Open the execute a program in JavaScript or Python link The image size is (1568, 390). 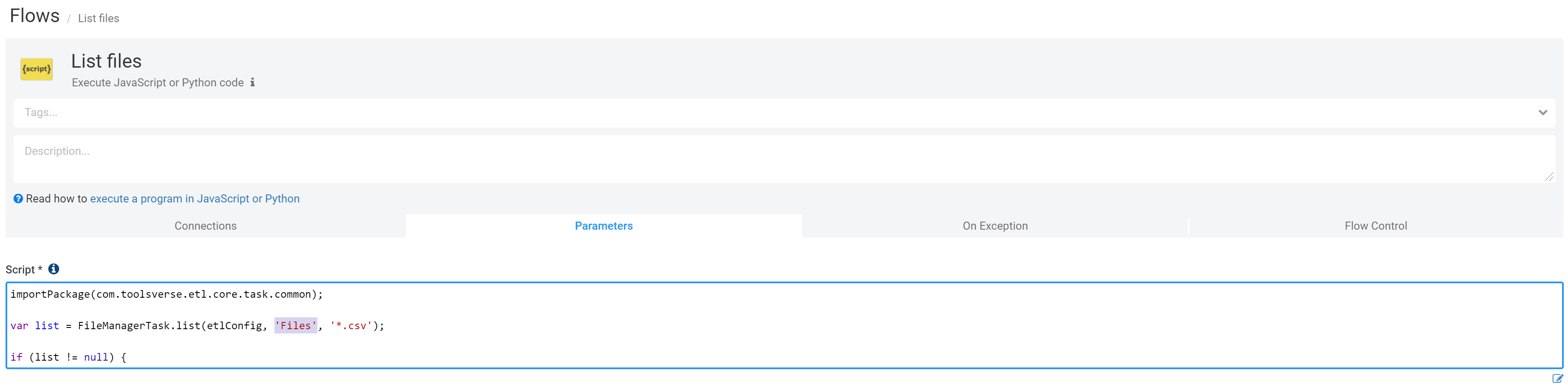click(195, 198)
